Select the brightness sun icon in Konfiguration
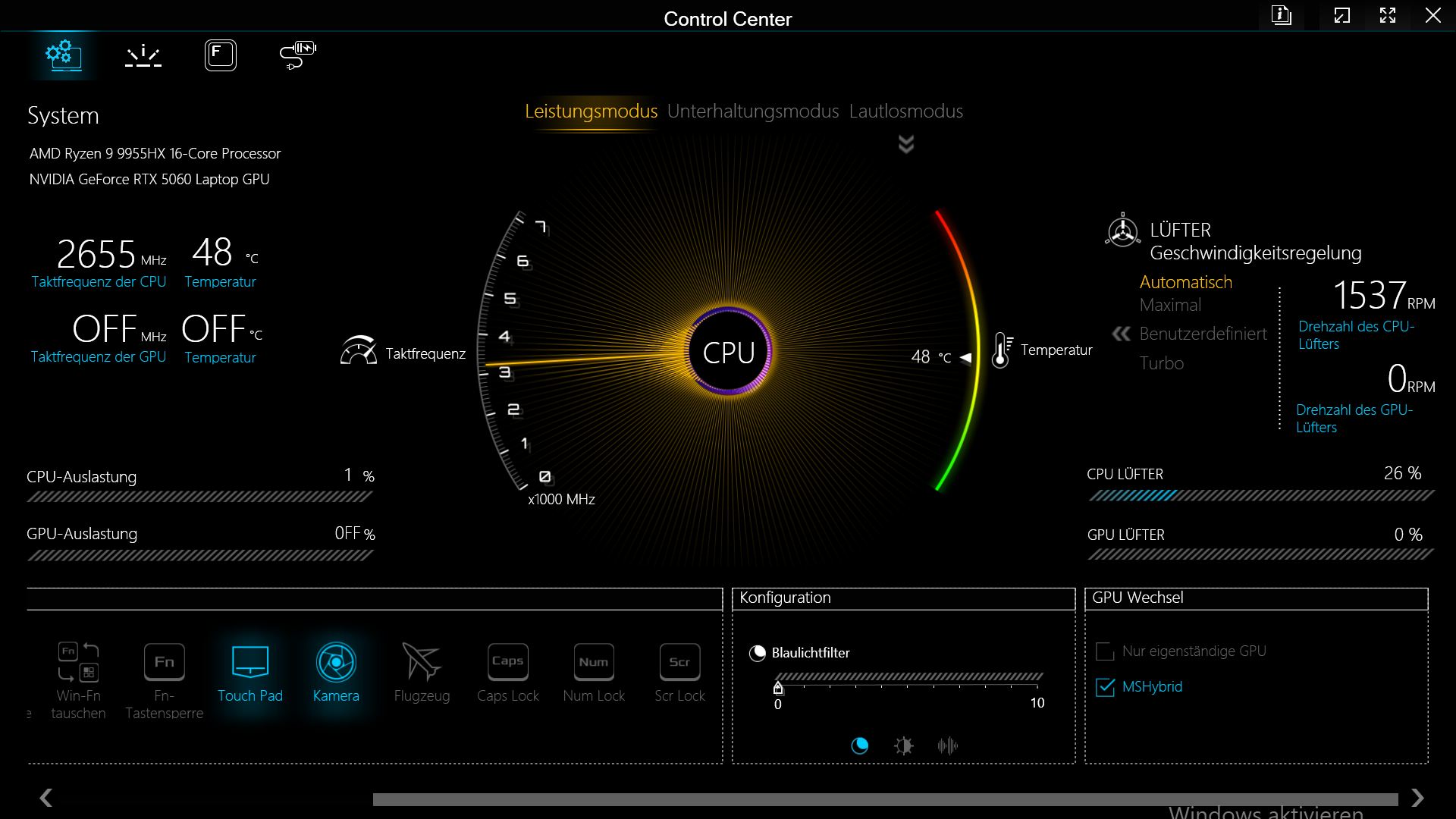The height and width of the screenshot is (819, 1456). click(903, 745)
